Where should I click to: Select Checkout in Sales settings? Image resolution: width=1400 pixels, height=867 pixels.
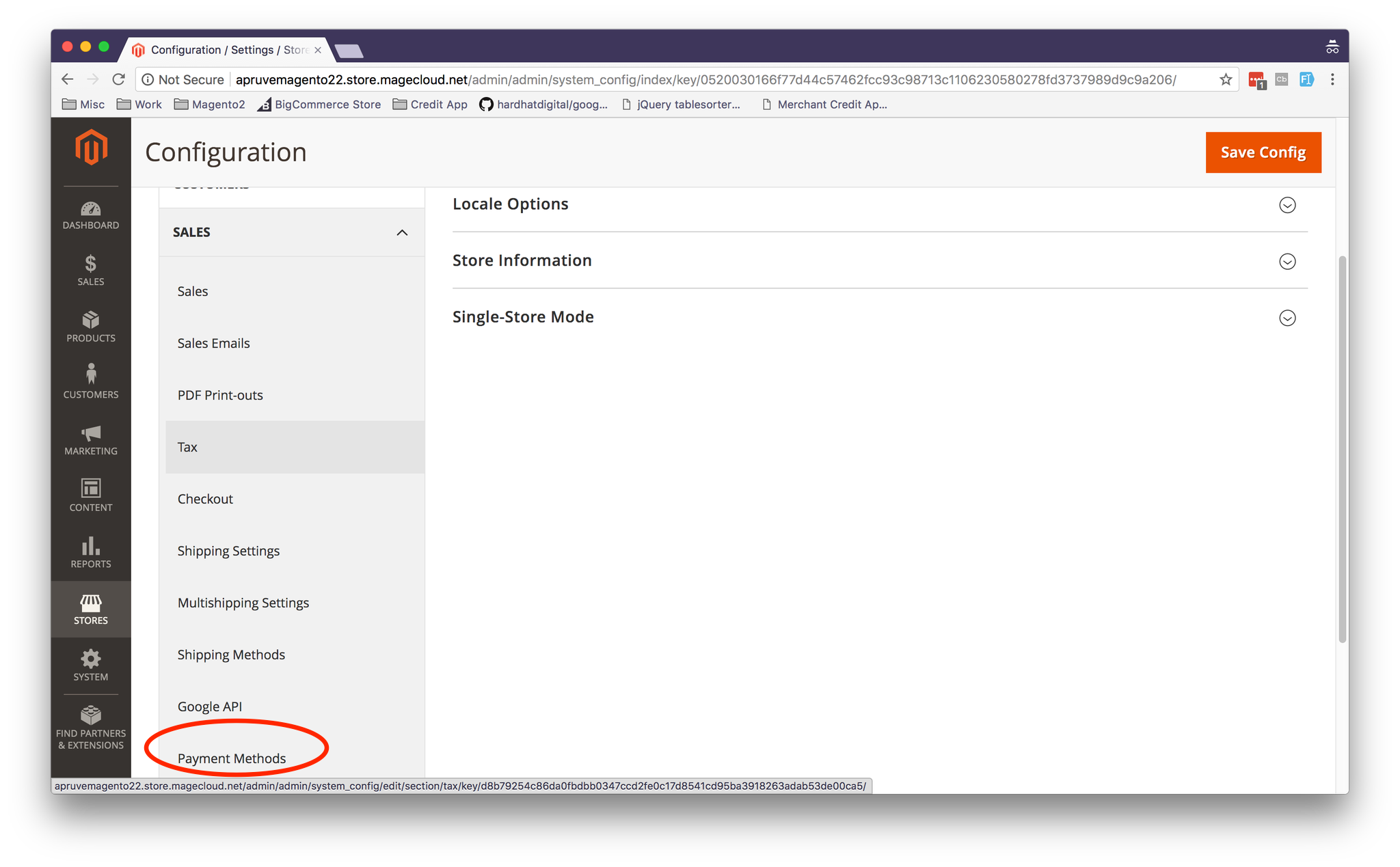(x=205, y=499)
